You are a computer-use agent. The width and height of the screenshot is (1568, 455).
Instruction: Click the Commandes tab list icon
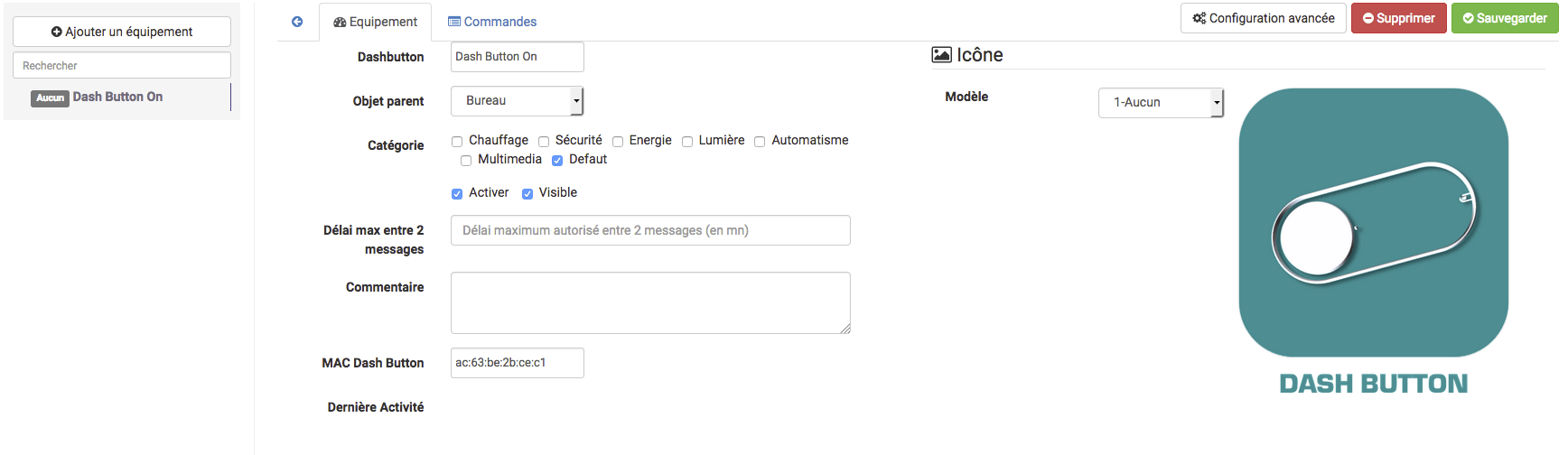click(x=454, y=22)
